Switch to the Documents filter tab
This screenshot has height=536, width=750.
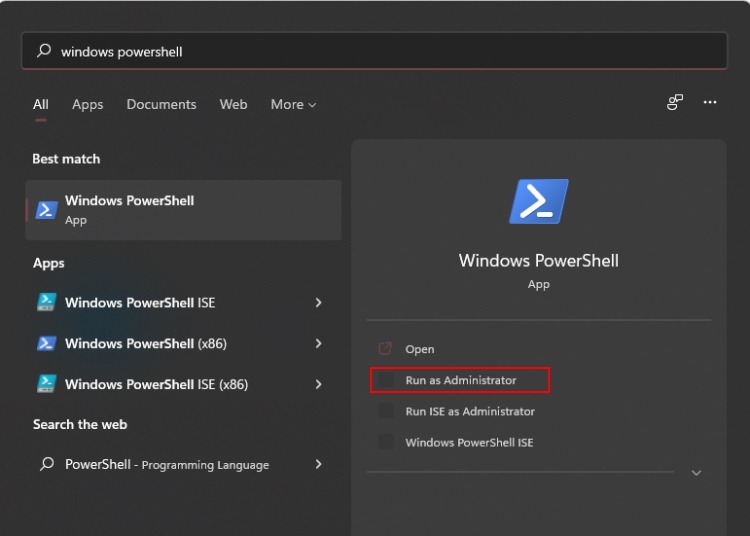(x=161, y=104)
